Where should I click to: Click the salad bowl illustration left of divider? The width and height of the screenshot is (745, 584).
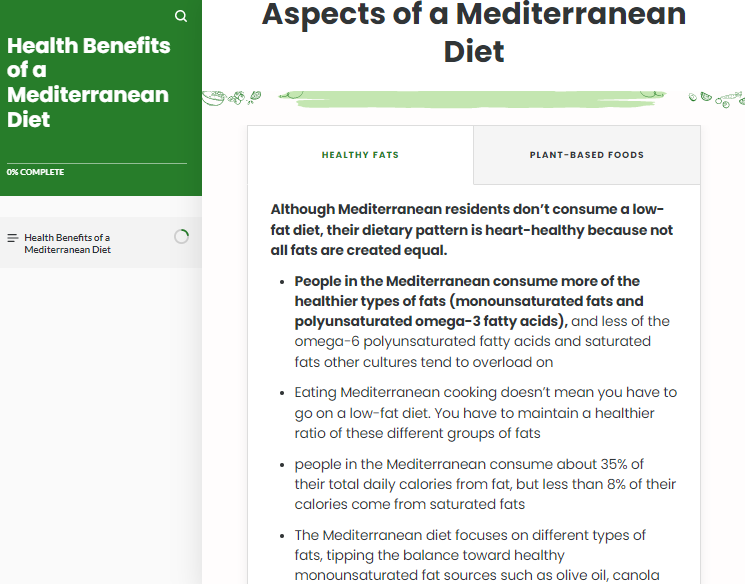click(x=213, y=98)
